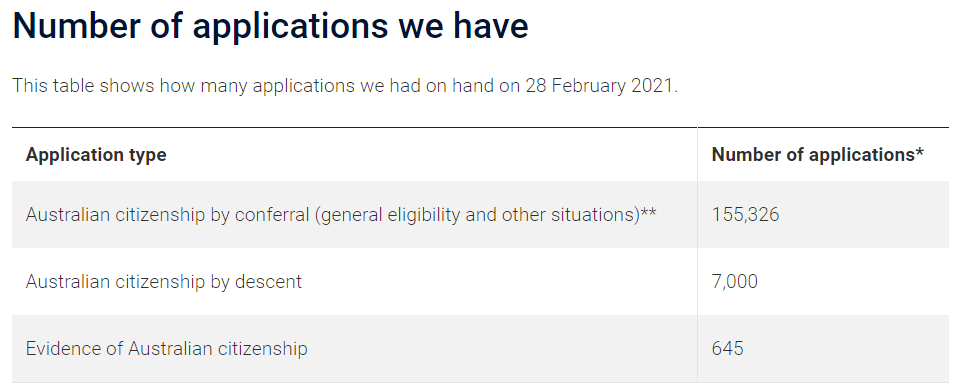Click the date '28 February 2021'
Viewport: 956px width, 387px height.
pos(599,85)
